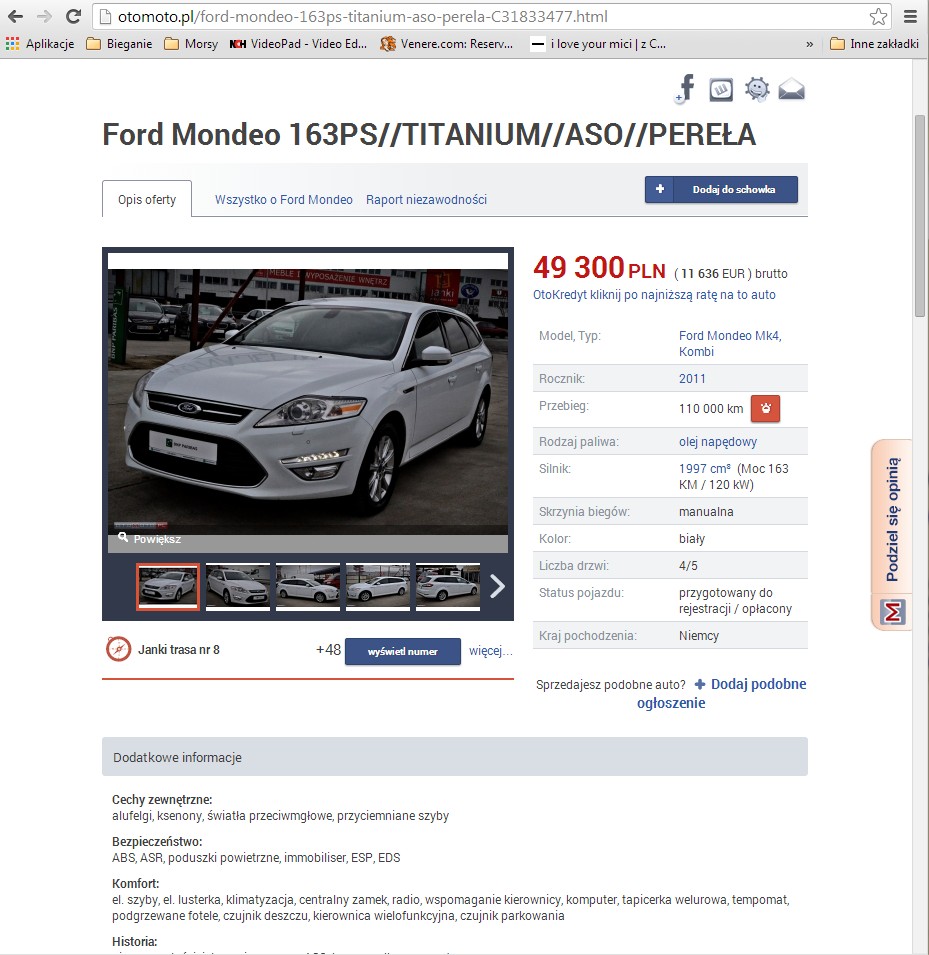Select the second photo thumbnail
The height and width of the screenshot is (955, 929).
coord(238,587)
